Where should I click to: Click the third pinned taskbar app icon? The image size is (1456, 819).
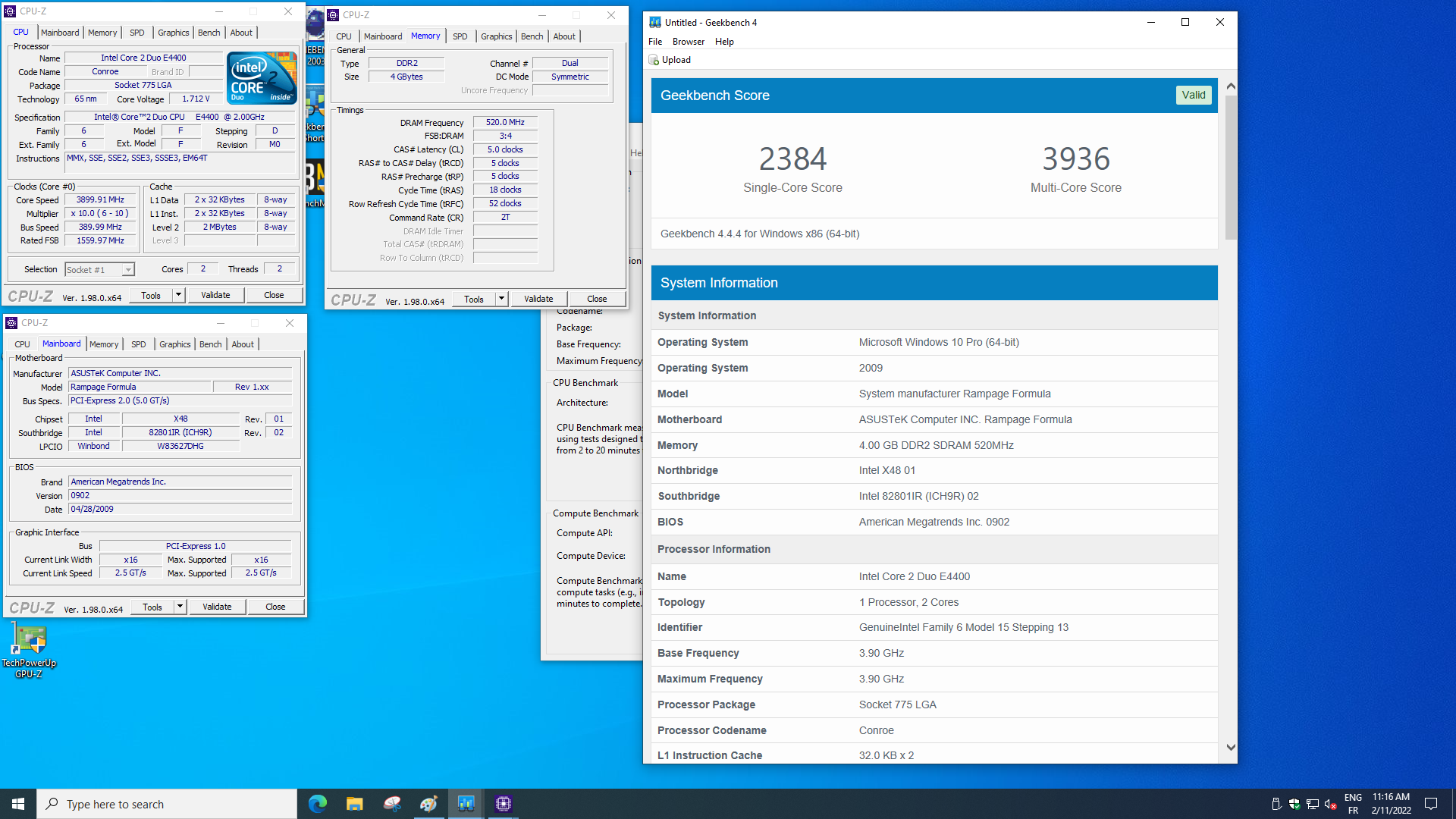(x=392, y=804)
